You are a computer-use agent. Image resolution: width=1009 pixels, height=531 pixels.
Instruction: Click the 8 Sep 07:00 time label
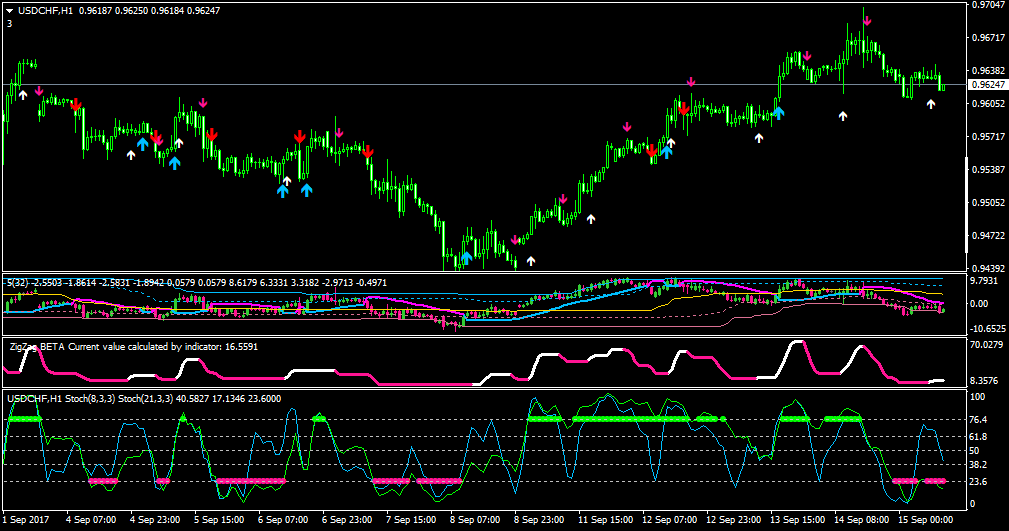pos(476,519)
